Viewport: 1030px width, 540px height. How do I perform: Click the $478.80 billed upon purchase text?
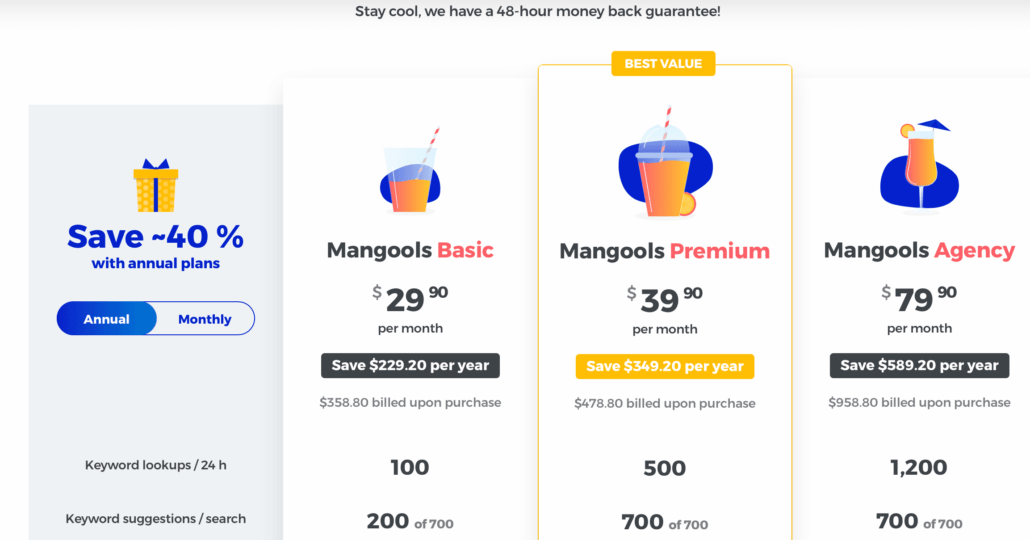click(x=665, y=403)
